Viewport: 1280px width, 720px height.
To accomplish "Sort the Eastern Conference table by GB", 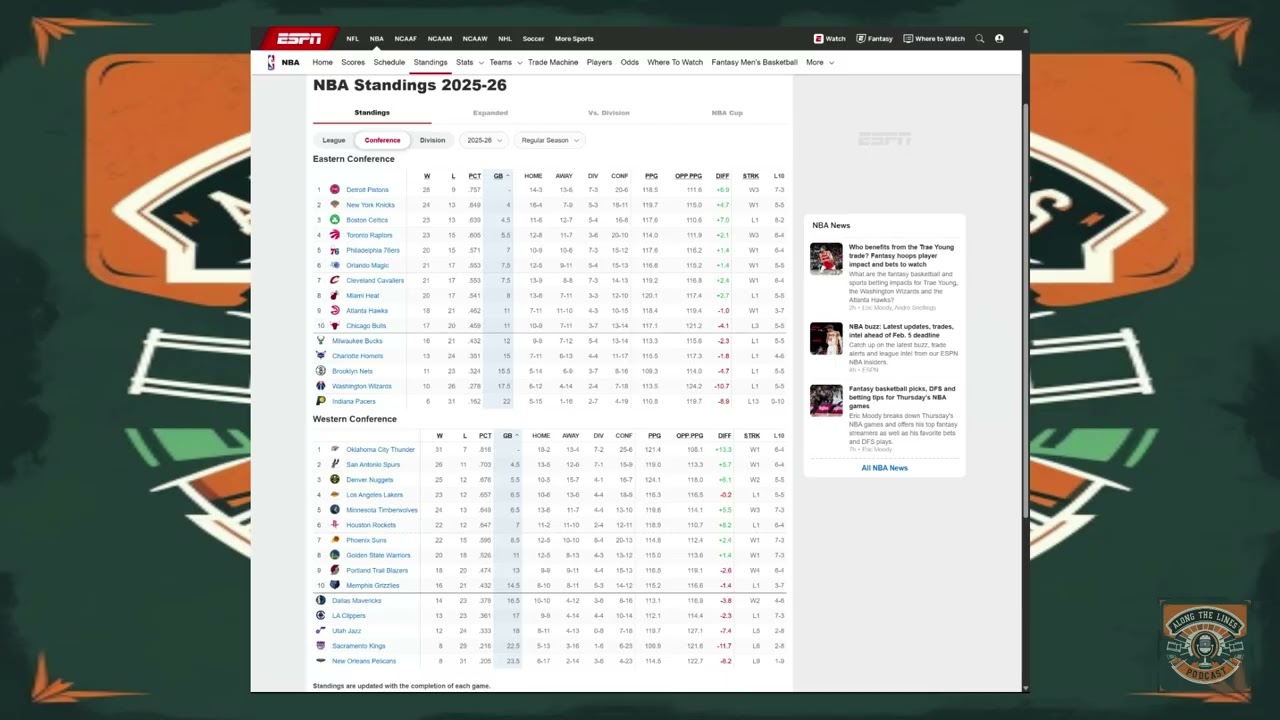I will point(500,176).
